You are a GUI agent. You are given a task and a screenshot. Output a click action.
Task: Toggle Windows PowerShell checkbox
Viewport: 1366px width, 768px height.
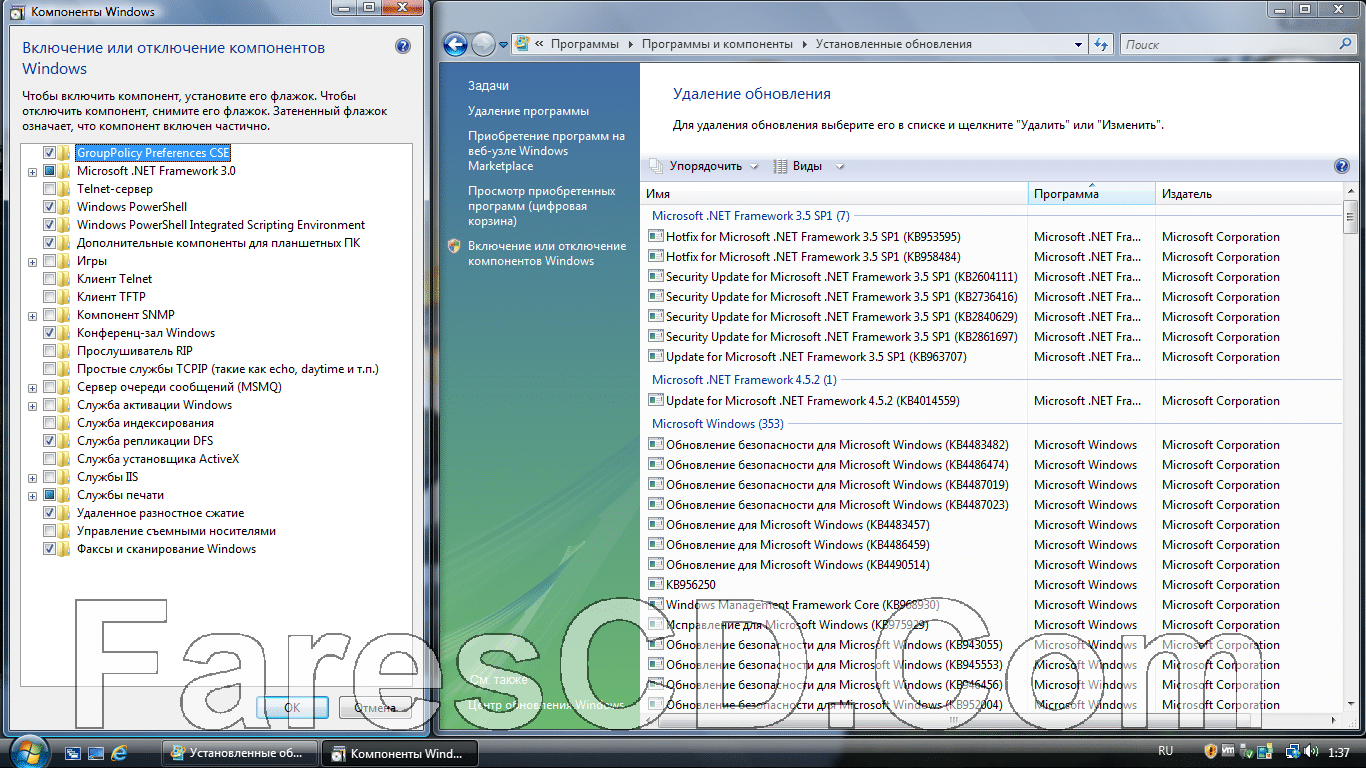[49, 207]
